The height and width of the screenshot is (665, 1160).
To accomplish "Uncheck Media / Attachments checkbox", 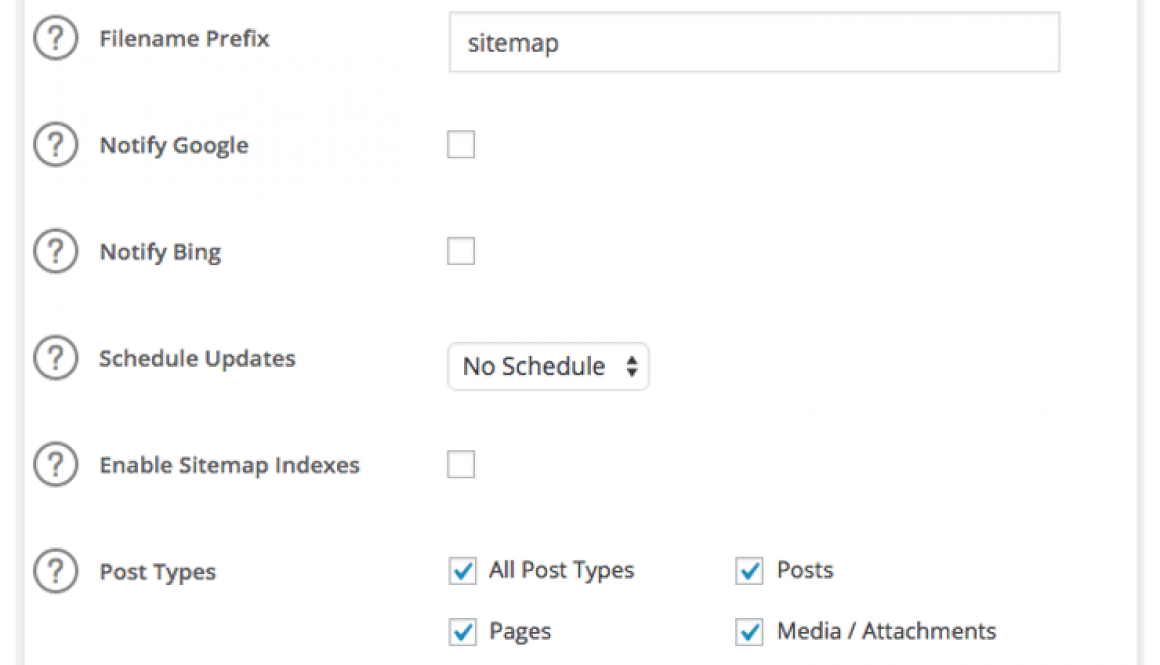I will coord(750,632).
